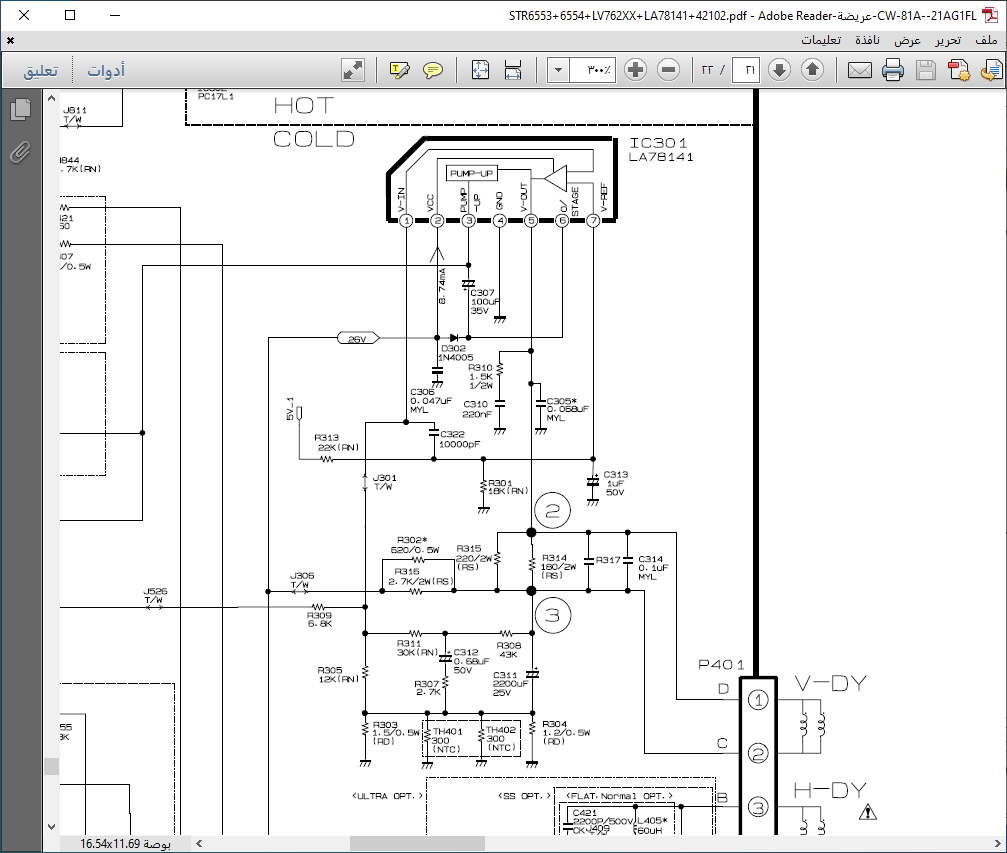Viewport: 1007px width, 853px height.
Task: Click the current page number field
Action: pos(746,69)
